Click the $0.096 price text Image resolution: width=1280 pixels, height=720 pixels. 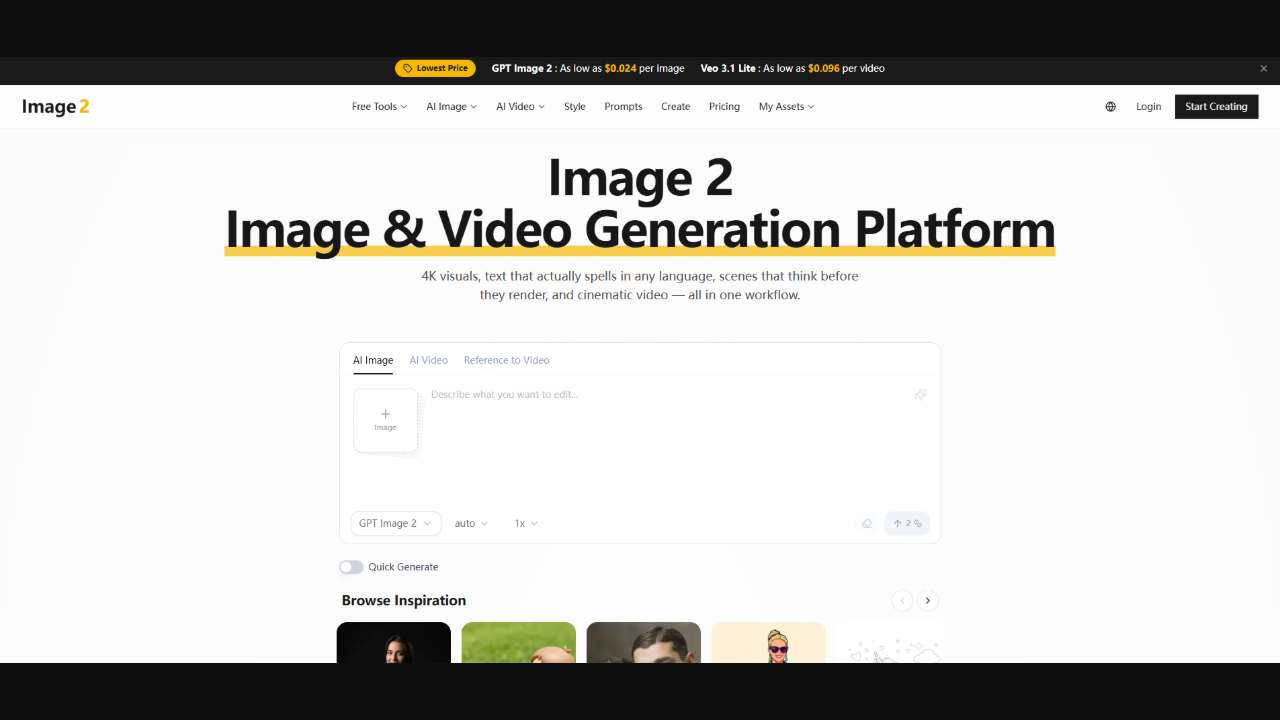point(824,68)
